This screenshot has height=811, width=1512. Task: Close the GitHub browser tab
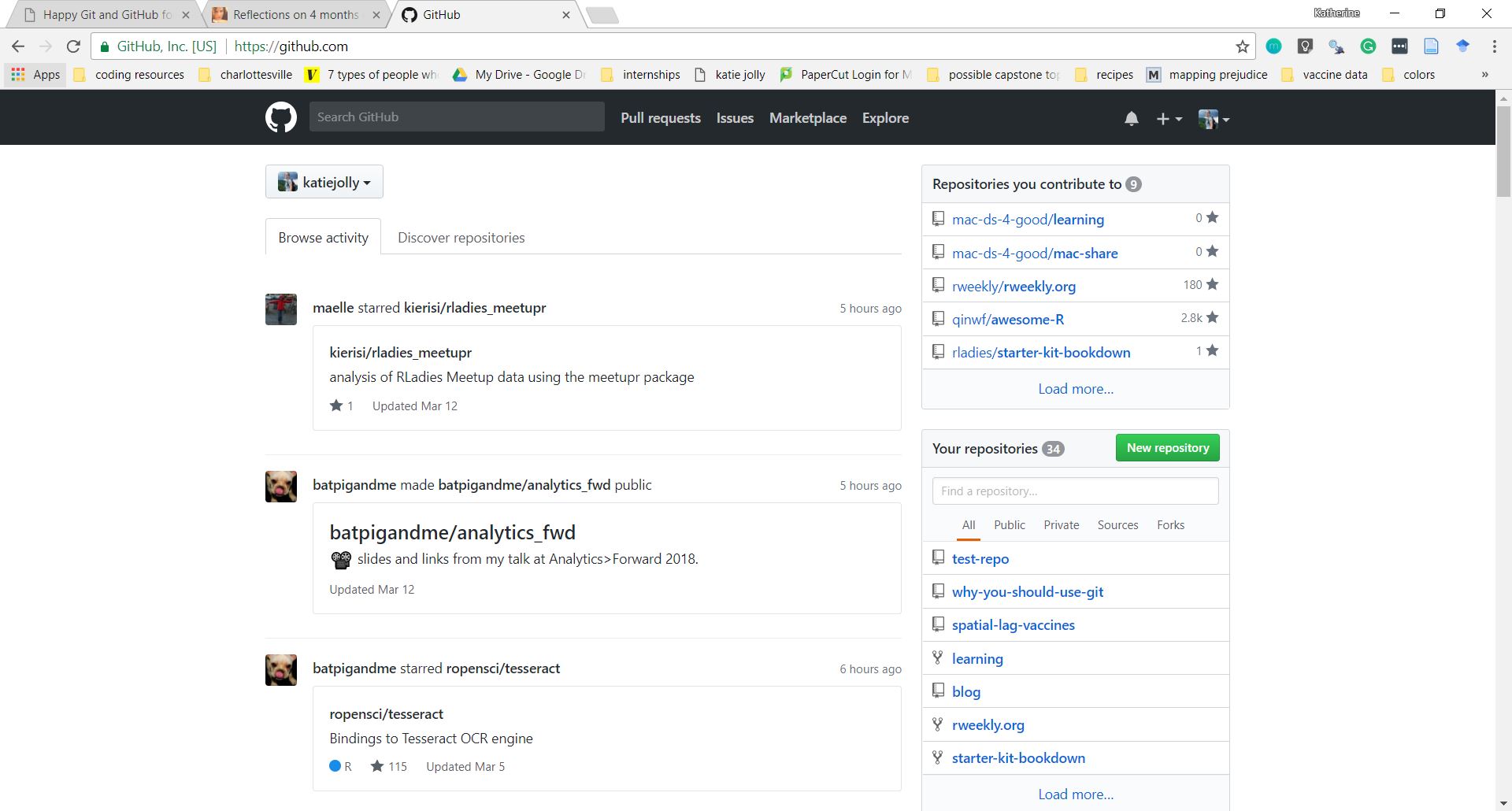coord(565,14)
